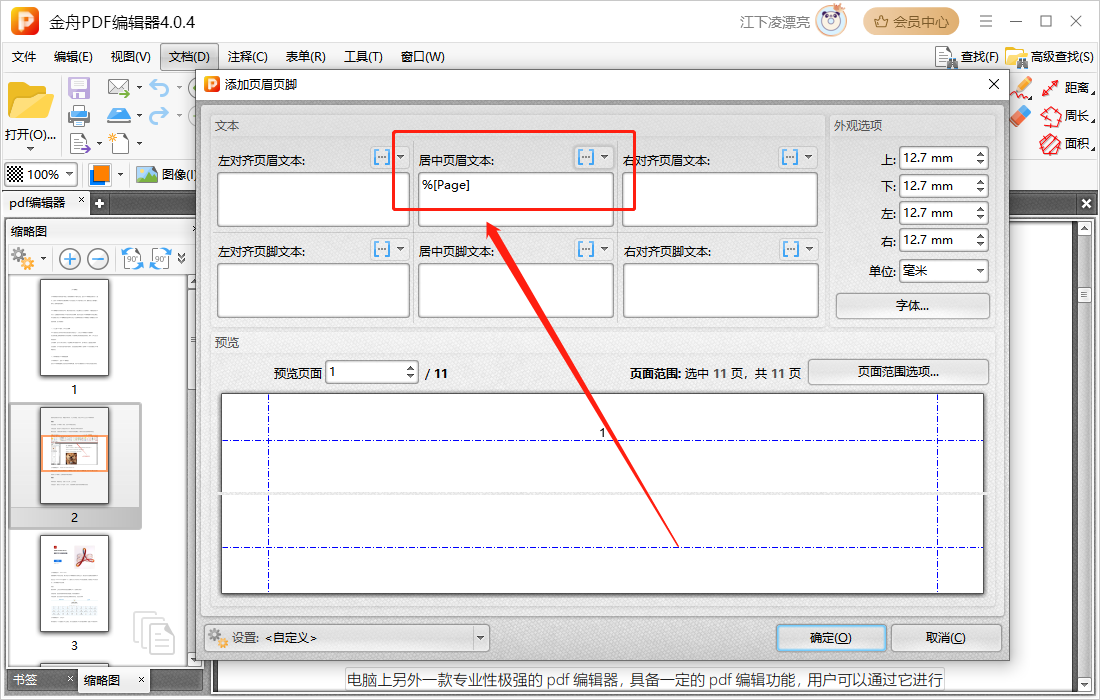Open the hamburger menu in title bar

pos(986,21)
